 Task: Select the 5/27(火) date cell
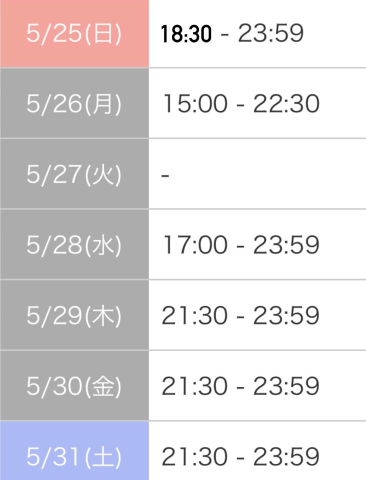[x=74, y=174]
